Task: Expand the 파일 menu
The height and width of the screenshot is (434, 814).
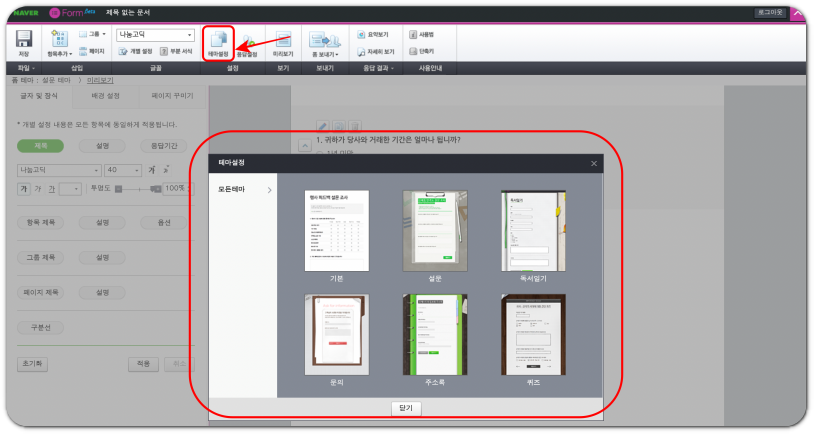Action: [x=26, y=68]
